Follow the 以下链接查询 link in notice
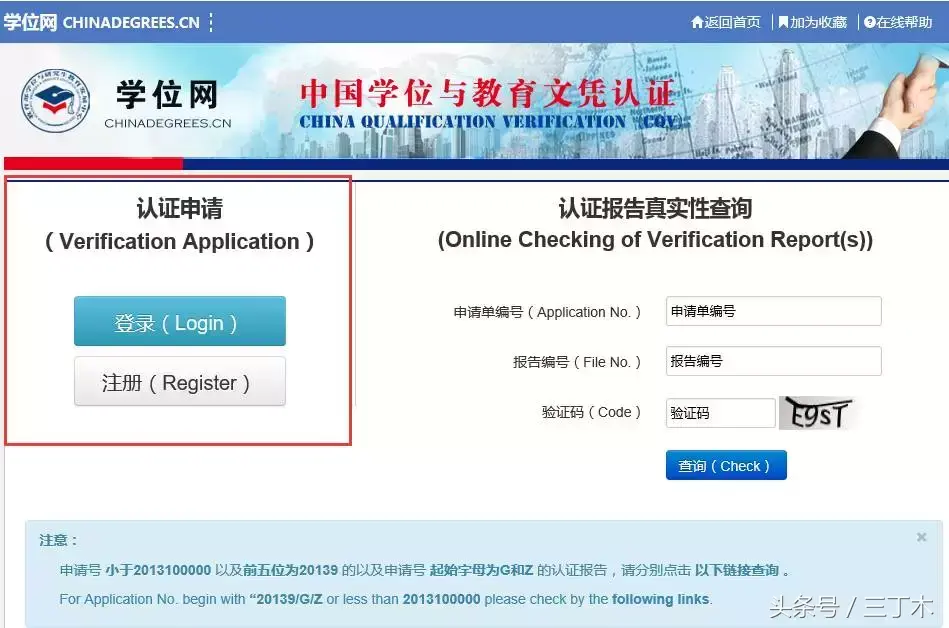The width and height of the screenshot is (949, 628). pos(737,570)
